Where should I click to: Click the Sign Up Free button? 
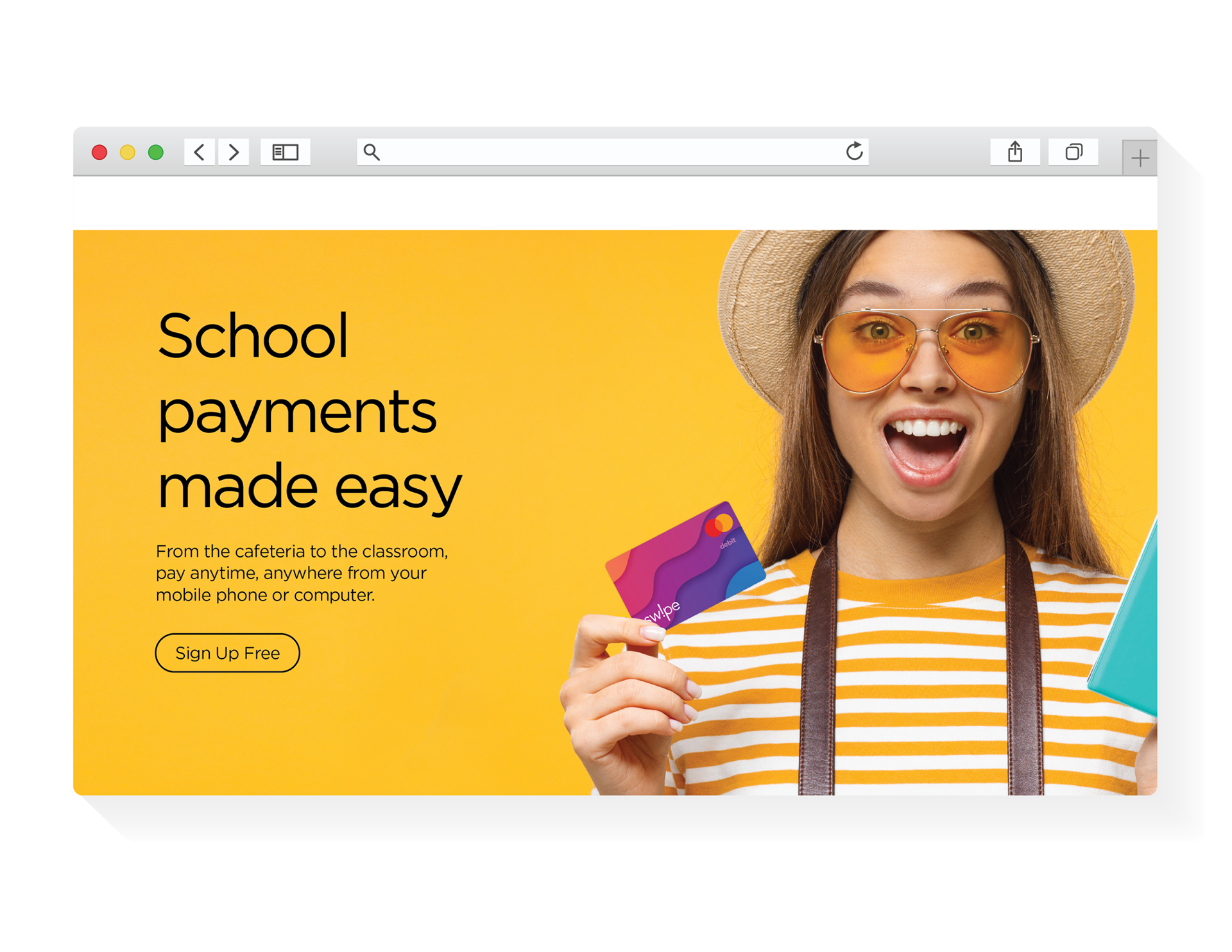[227, 652]
